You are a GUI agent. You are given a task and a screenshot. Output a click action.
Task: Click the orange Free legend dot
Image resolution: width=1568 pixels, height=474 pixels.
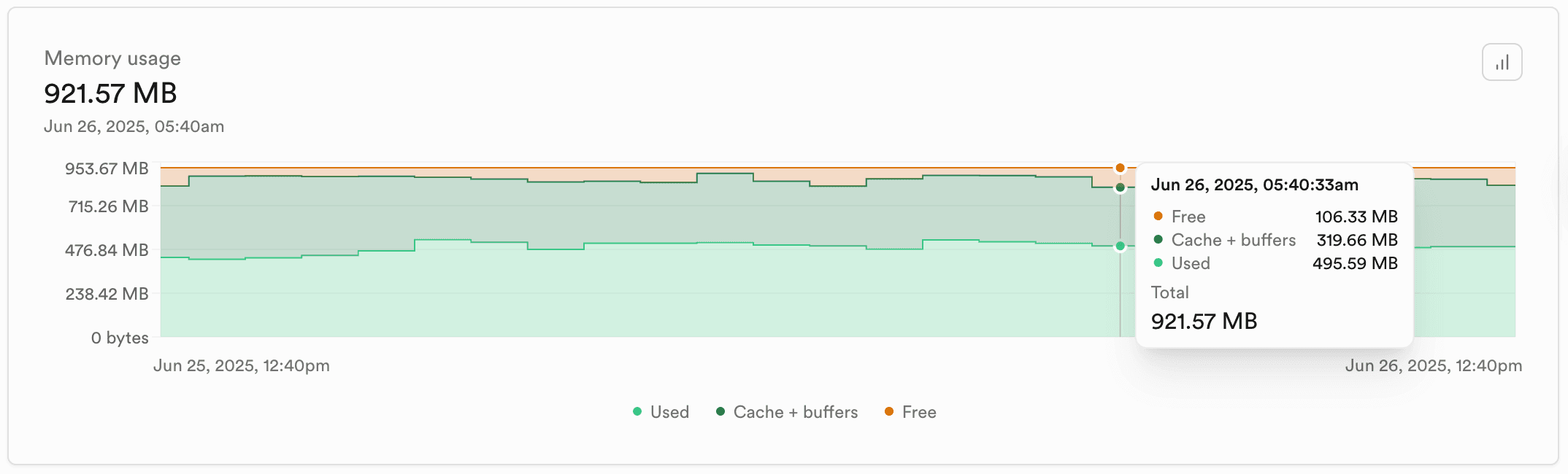[x=888, y=412]
